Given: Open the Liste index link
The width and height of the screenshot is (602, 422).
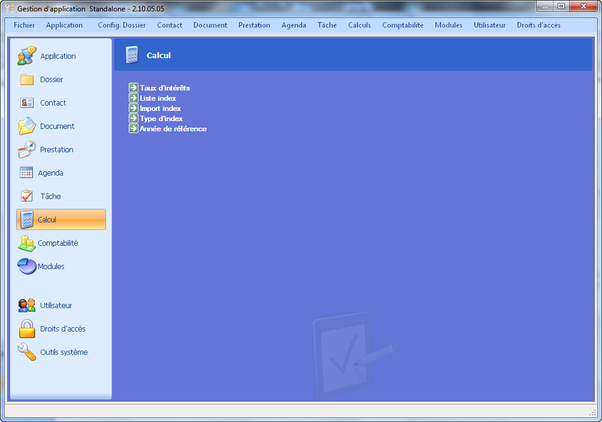Looking at the screenshot, I should (158, 98).
